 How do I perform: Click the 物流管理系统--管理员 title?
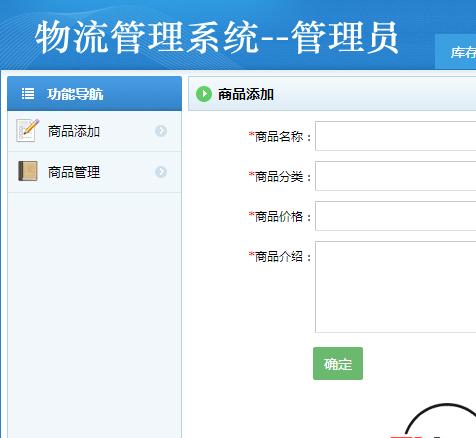(x=217, y=37)
